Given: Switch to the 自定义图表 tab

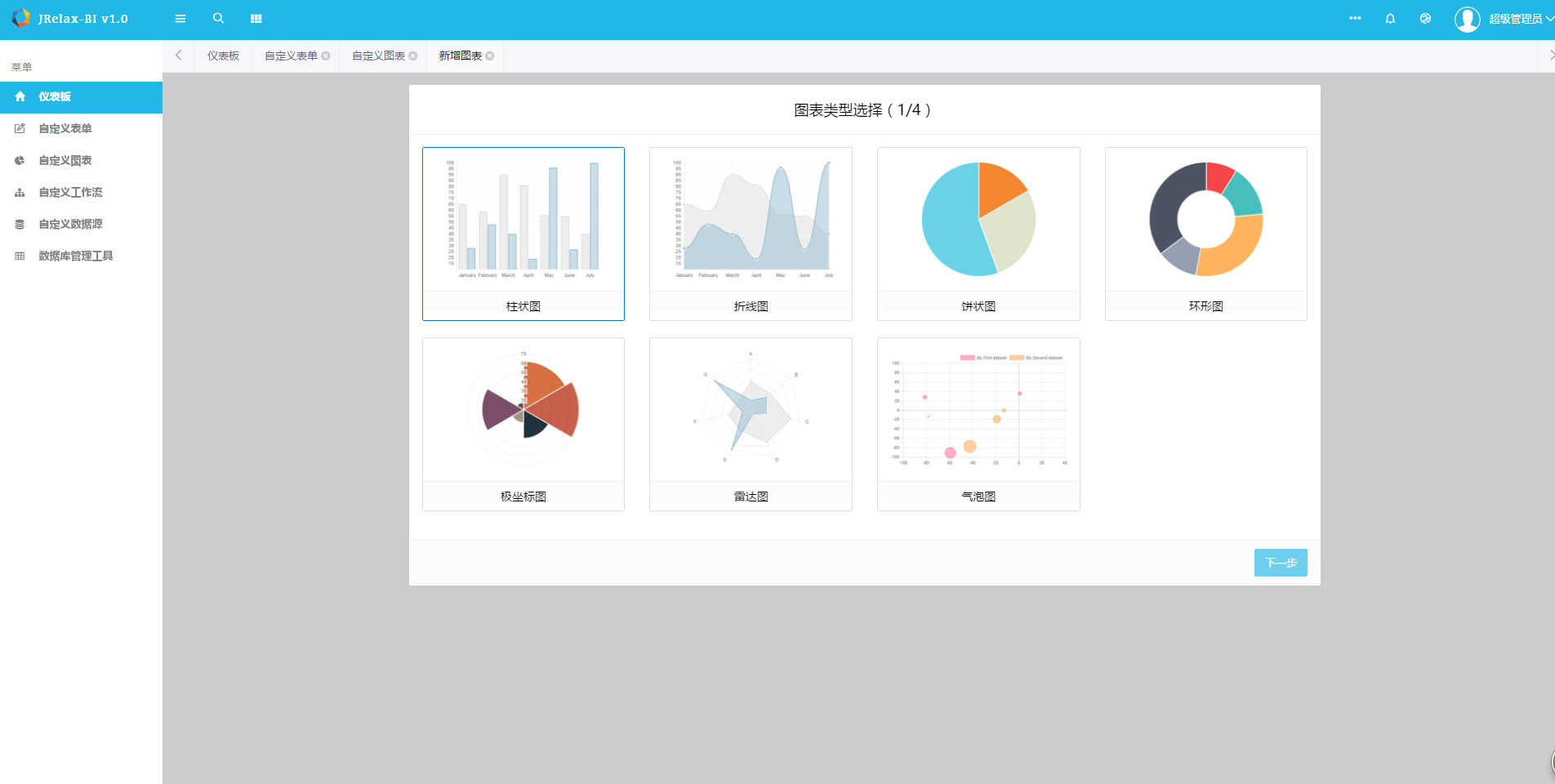Looking at the screenshot, I should pos(378,56).
